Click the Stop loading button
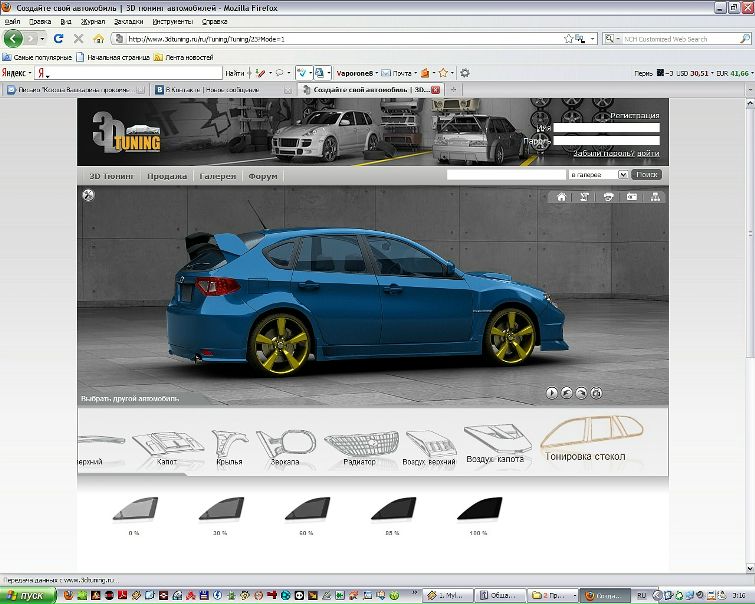The height and width of the screenshot is (604, 755). click(78, 39)
